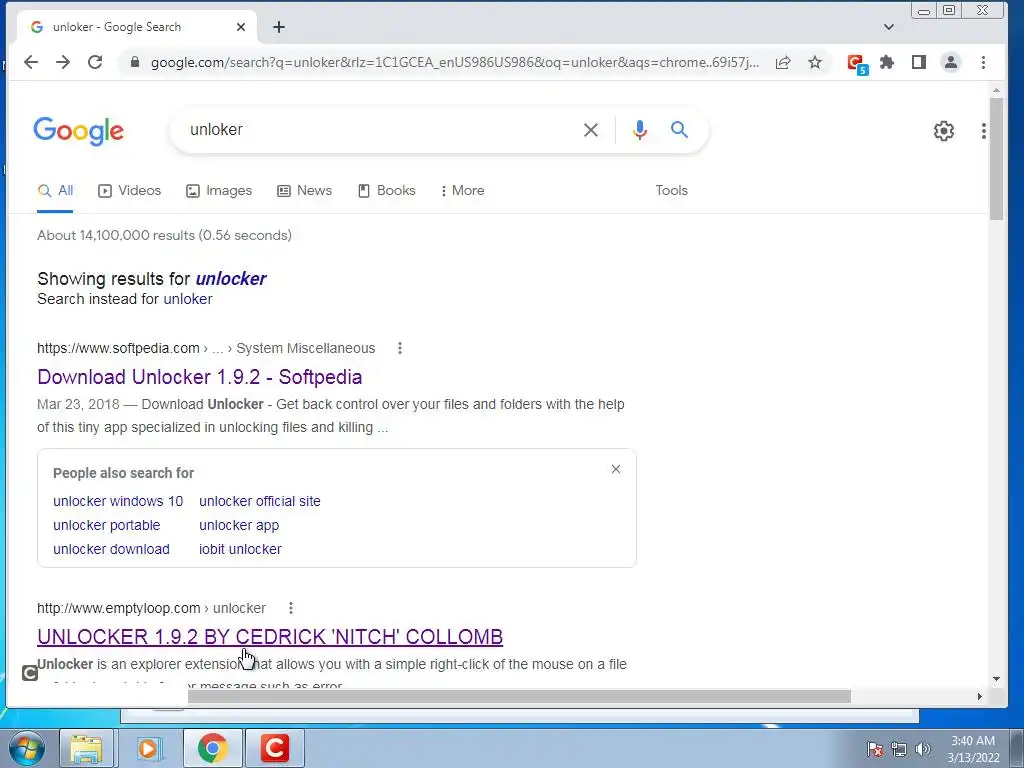Open the Action Center flag icon

[875, 749]
